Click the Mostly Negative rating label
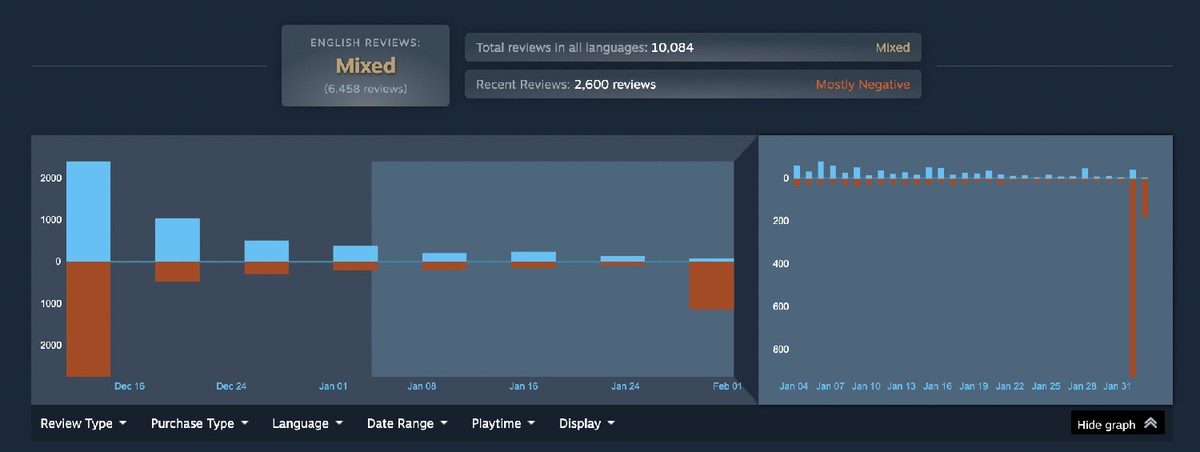 tap(862, 85)
